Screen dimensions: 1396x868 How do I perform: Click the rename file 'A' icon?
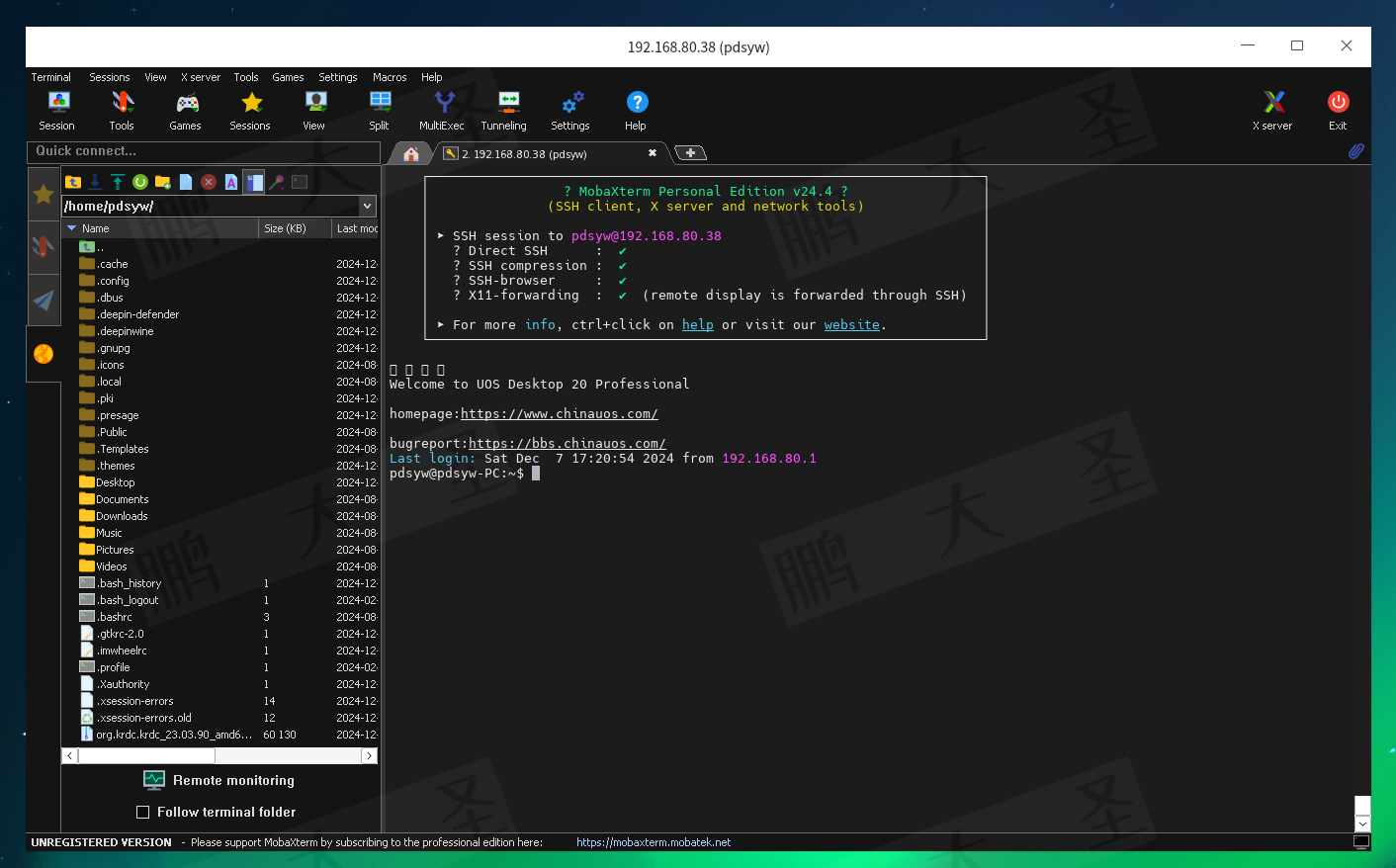231,182
